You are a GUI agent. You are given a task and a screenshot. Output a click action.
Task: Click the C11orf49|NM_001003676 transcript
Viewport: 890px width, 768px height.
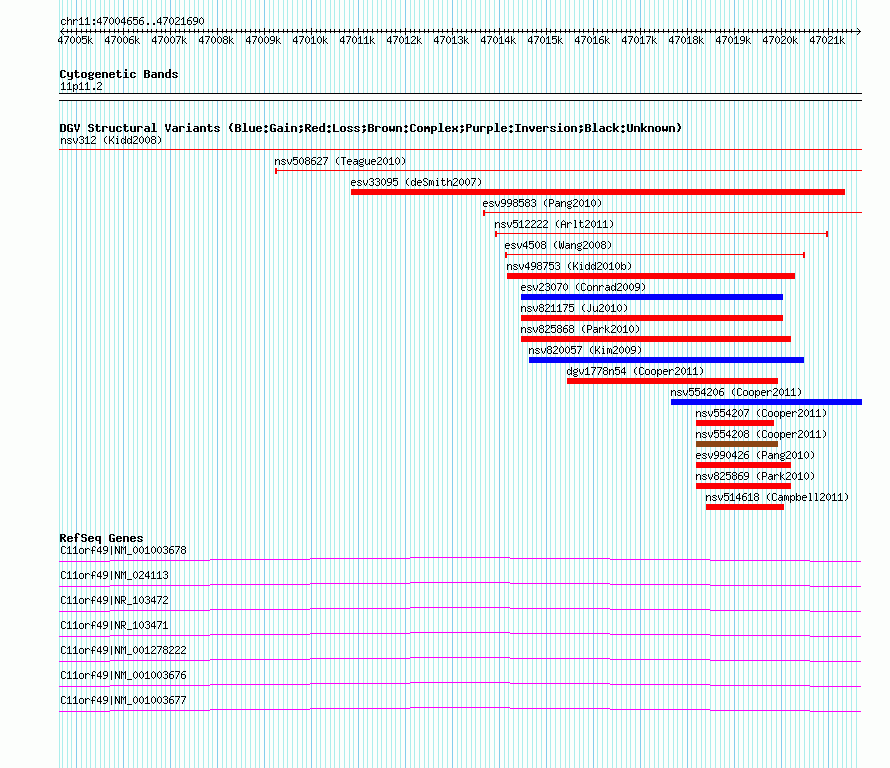pos(123,675)
